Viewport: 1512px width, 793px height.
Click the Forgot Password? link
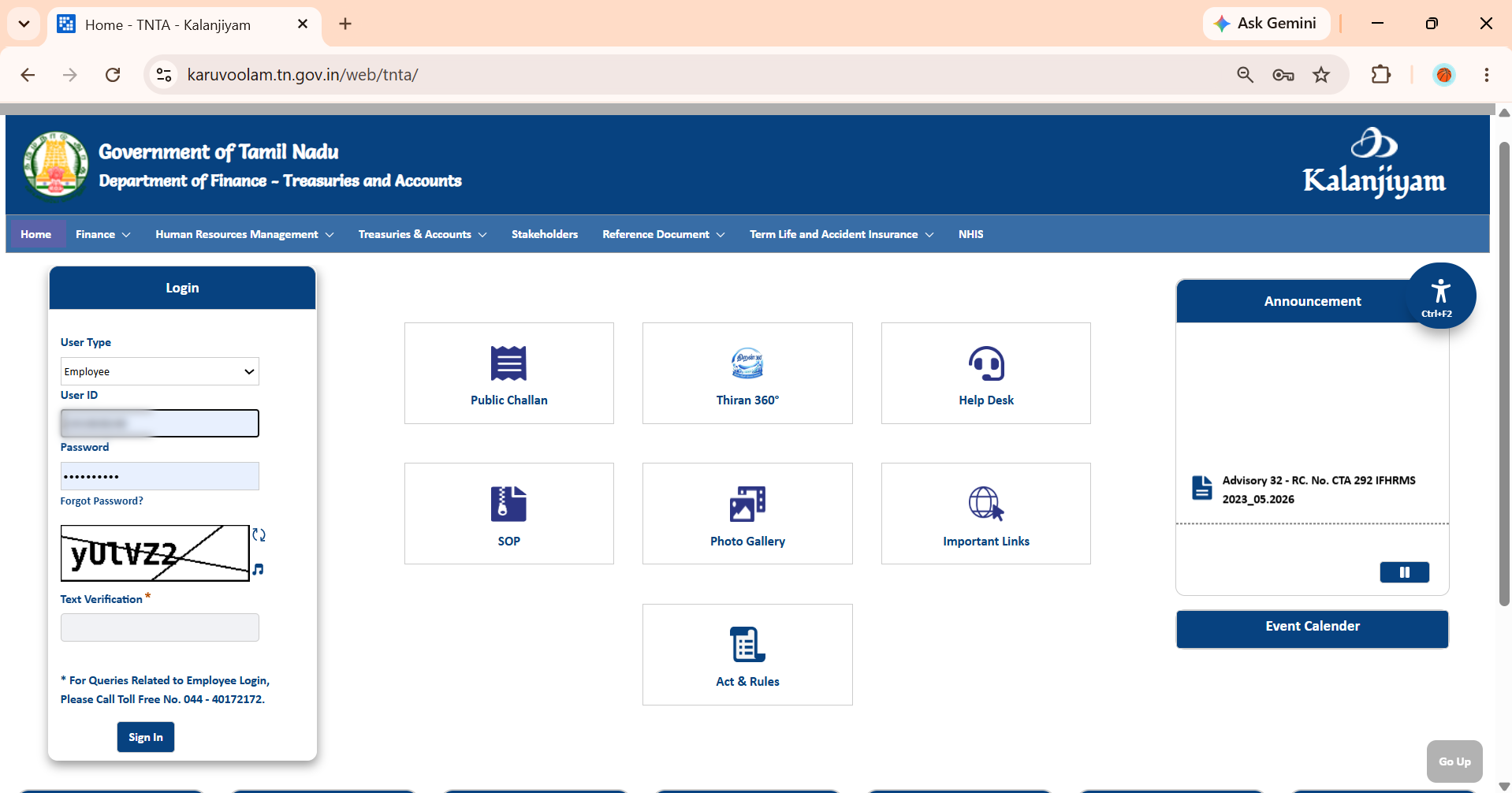coord(102,501)
